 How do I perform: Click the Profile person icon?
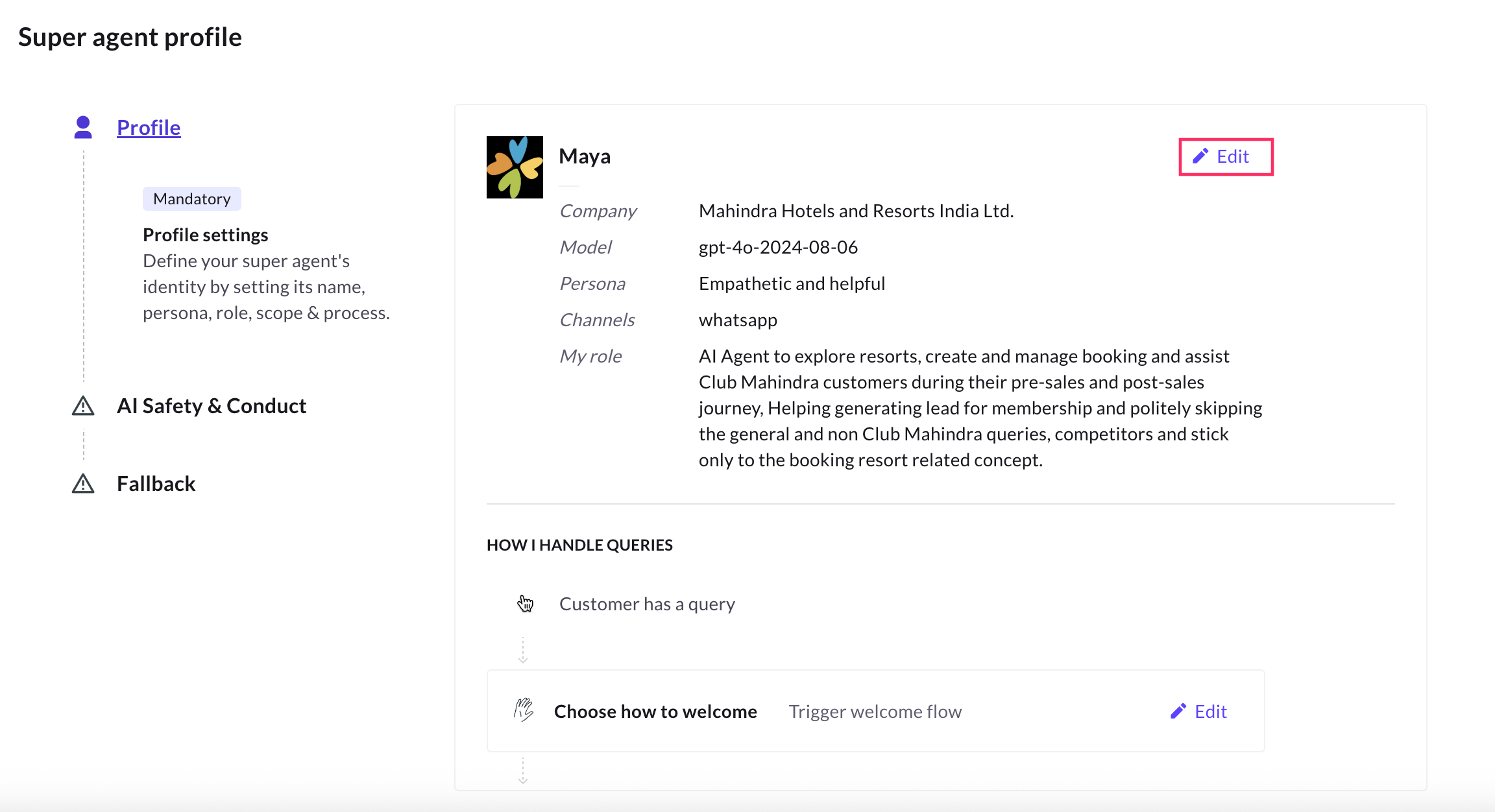coord(83,127)
